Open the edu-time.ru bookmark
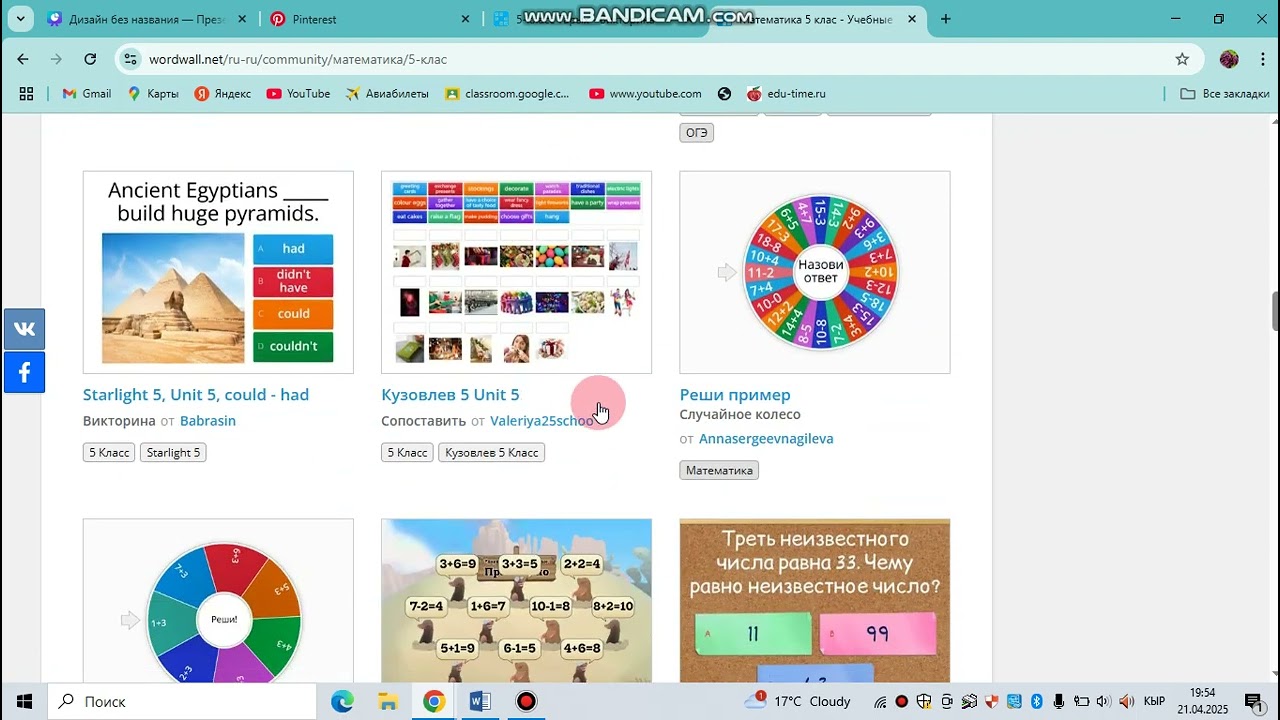Screen dimensions: 1280x720 [786, 93]
